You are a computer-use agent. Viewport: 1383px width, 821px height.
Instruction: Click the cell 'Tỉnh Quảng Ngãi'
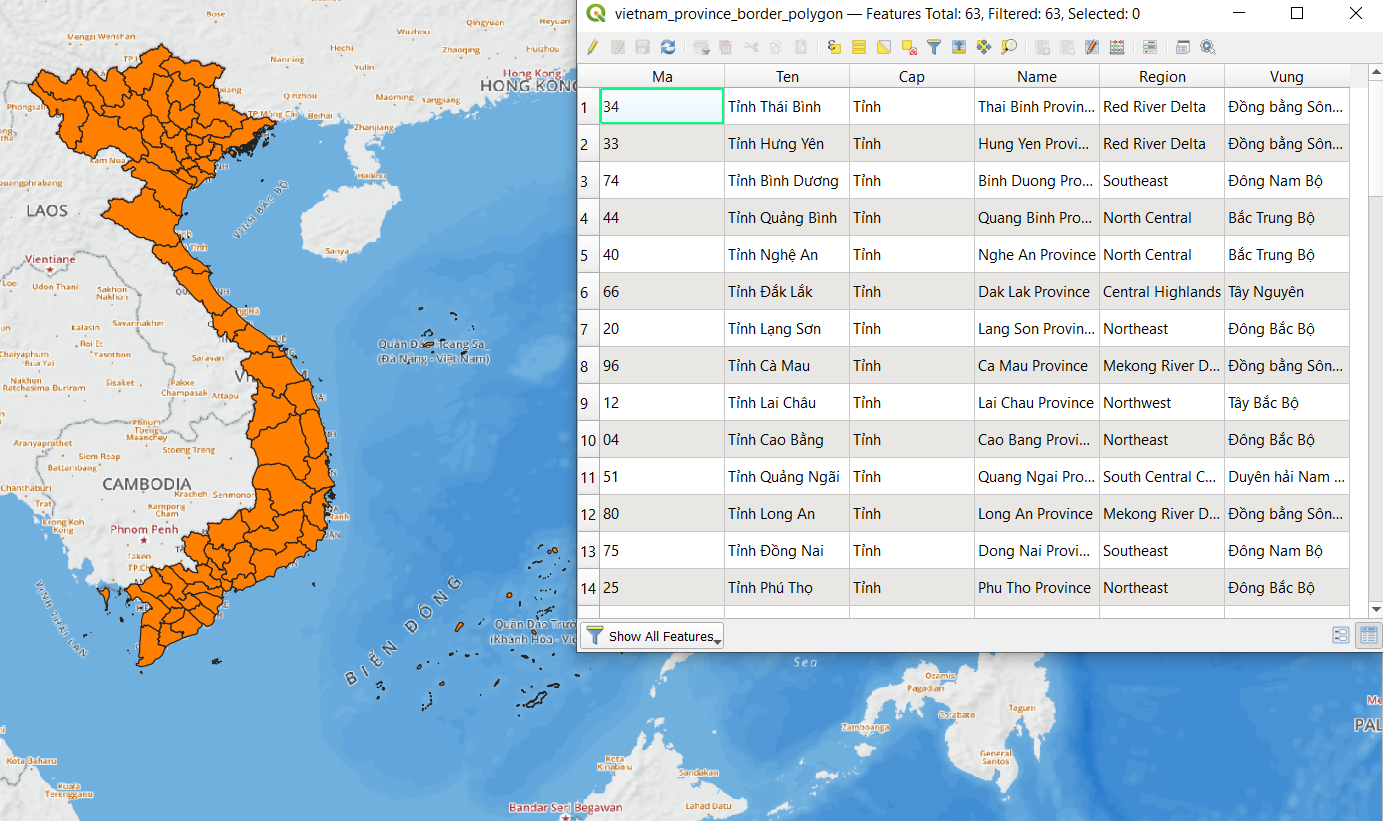(x=787, y=476)
